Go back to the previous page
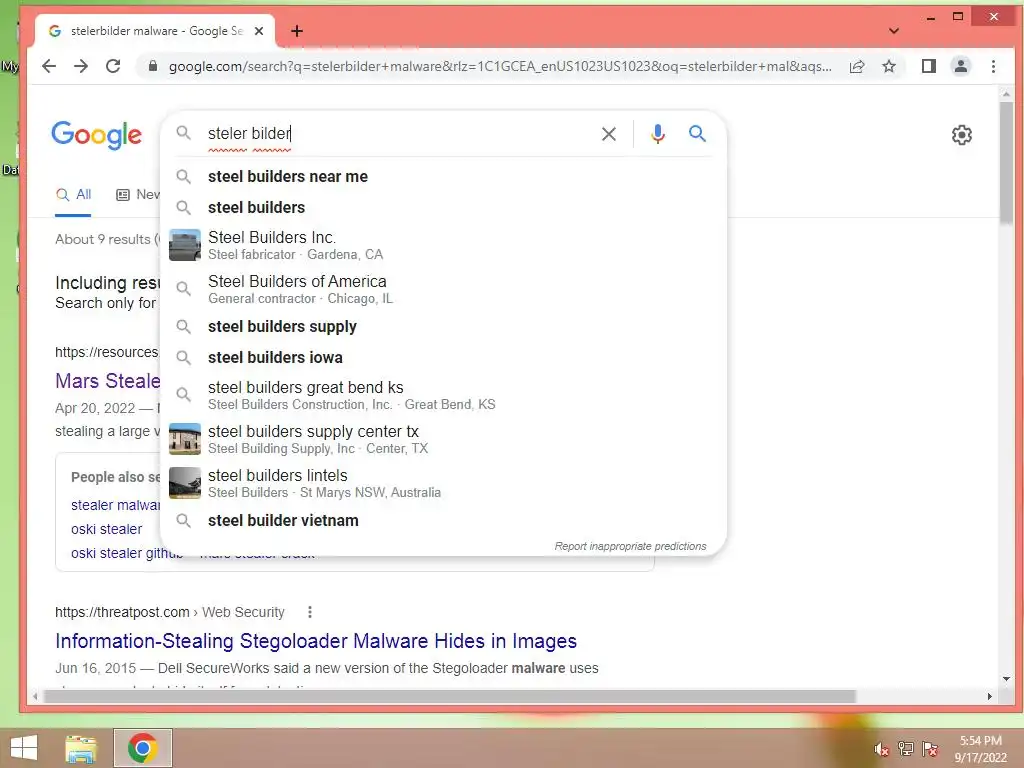This screenshot has height=768, width=1024. click(x=49, y=66)
